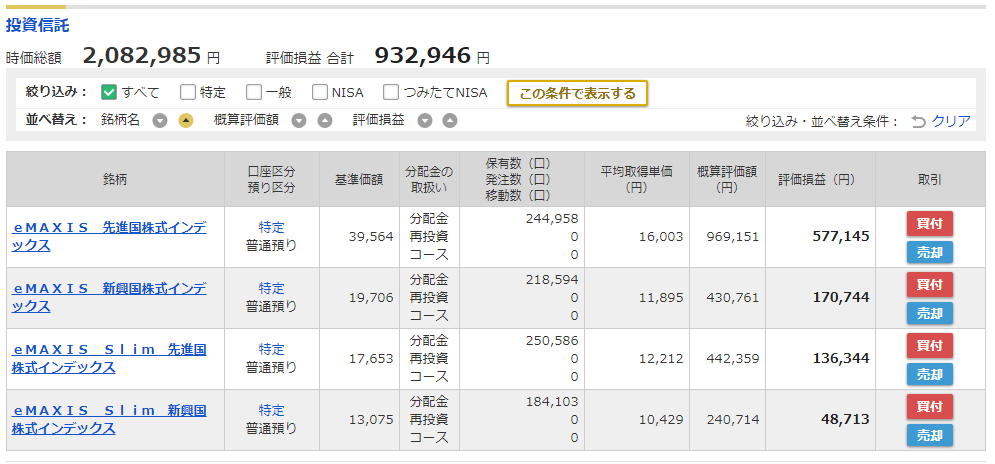Sell eMAXIS Slim 先進国株式 via 売却
Image resolution: width=995 pixels, height=464 pixels.
click(x=930, y=375)
